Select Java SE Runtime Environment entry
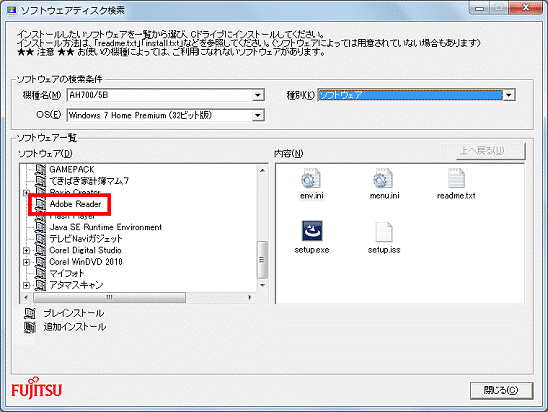 (x=106, y=227)
